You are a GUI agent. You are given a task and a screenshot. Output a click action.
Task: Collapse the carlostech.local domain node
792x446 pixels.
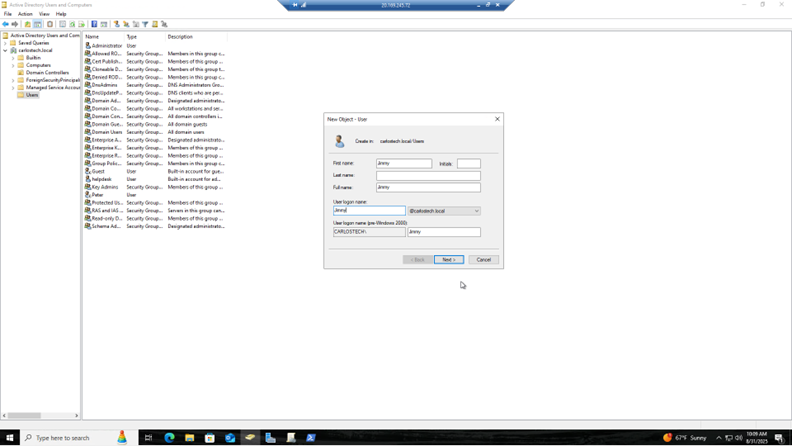tap(5, 50)
